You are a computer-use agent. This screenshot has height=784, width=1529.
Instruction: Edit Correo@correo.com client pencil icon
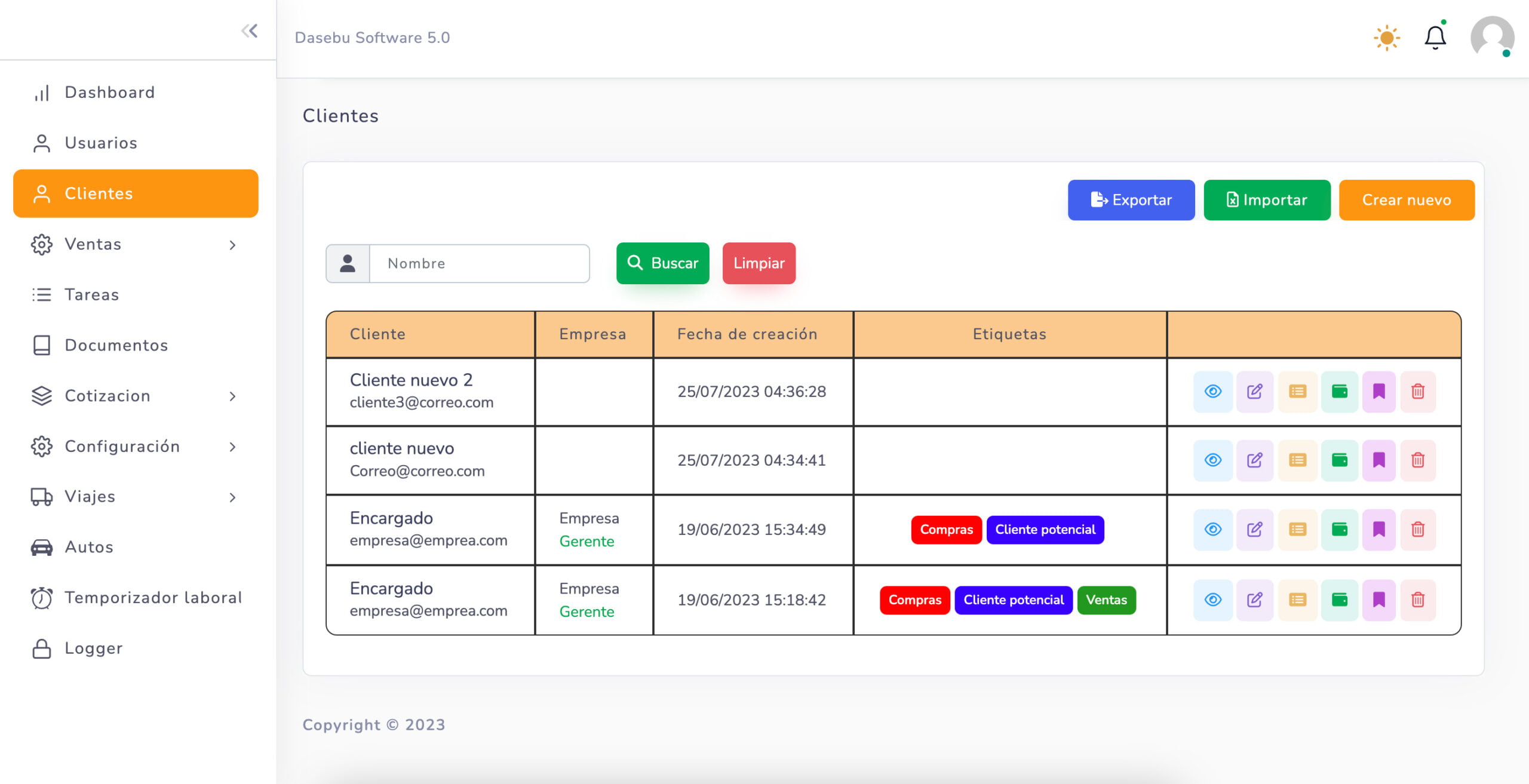[x=1255, y=460]
